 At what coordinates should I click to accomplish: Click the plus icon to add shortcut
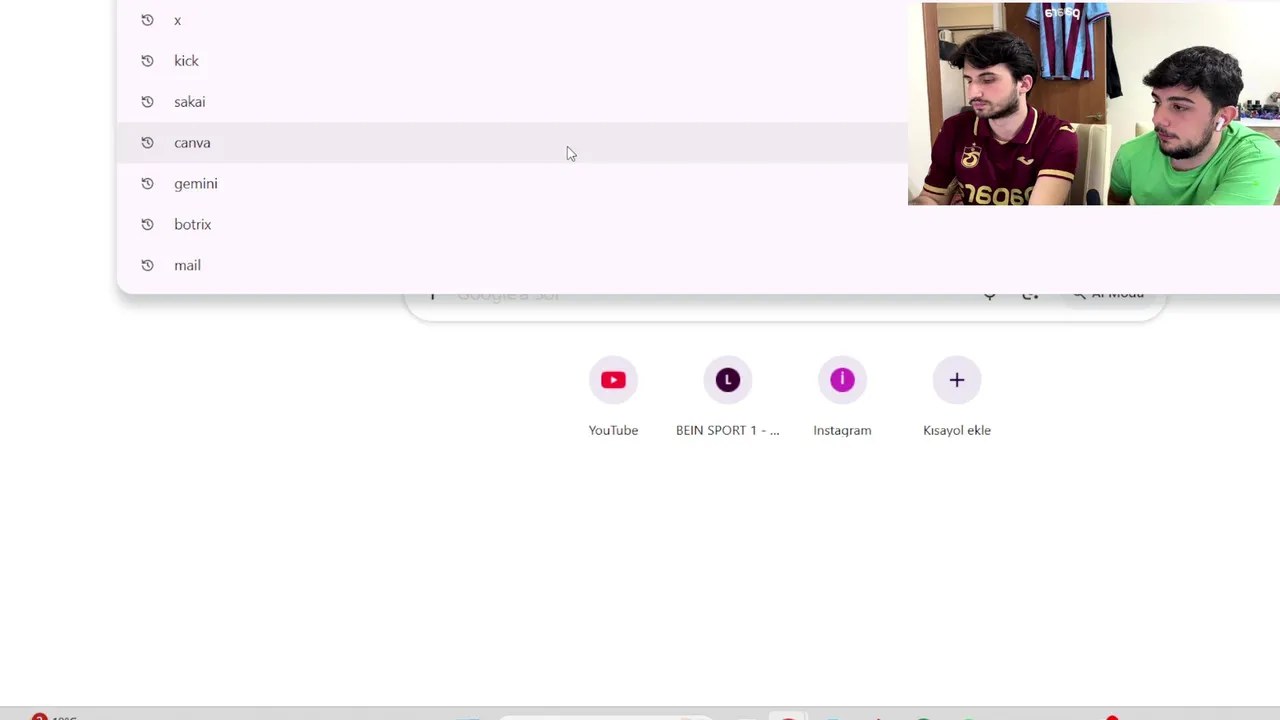tap(957, 380)
